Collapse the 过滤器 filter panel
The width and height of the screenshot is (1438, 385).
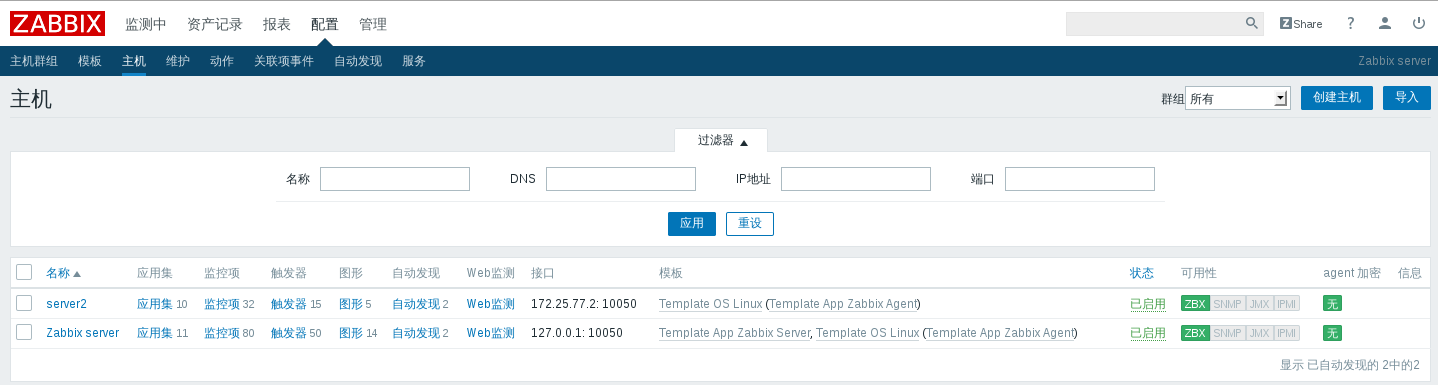pos(721,141)
